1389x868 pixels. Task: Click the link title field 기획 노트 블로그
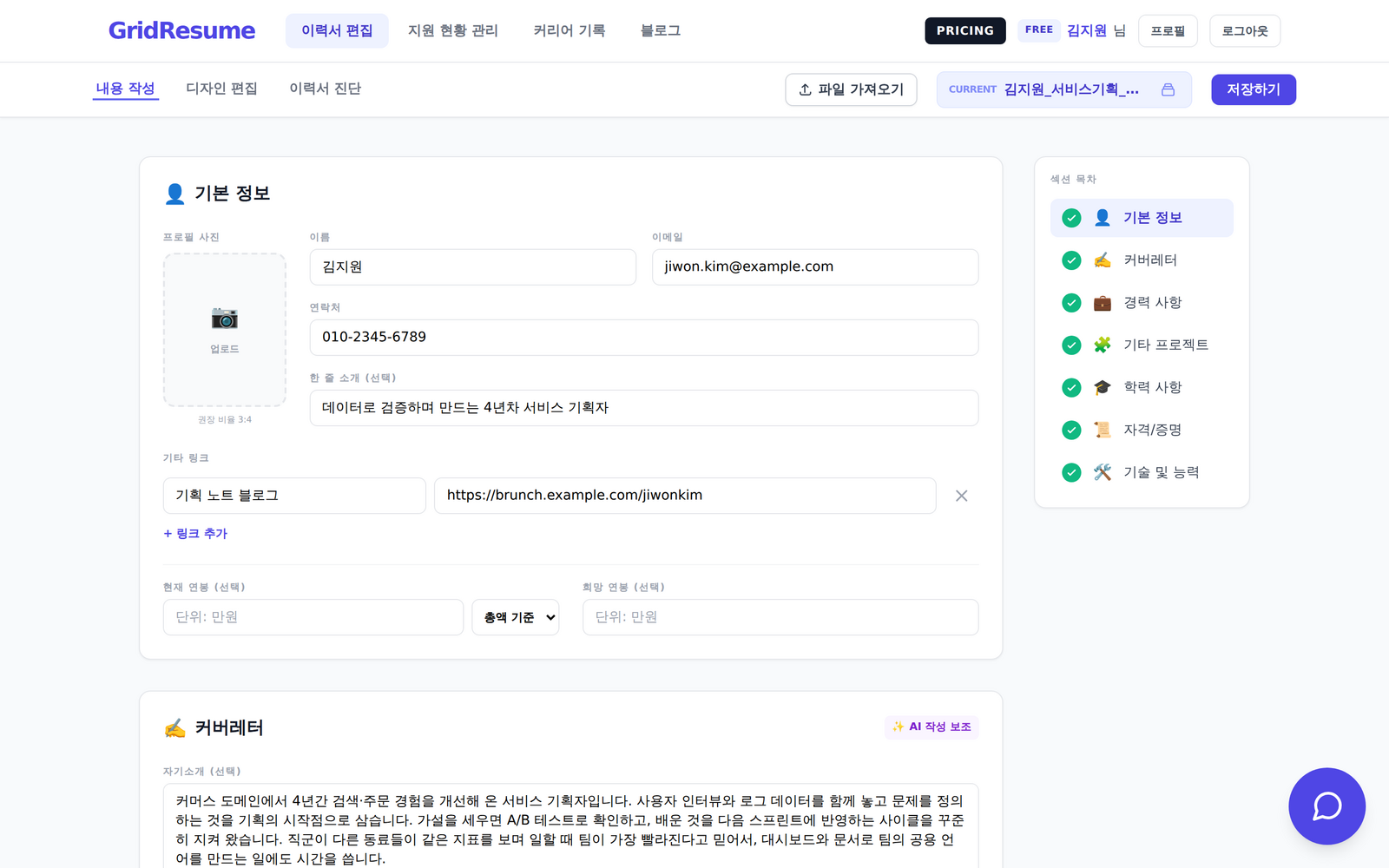click(x=294, y=496)
